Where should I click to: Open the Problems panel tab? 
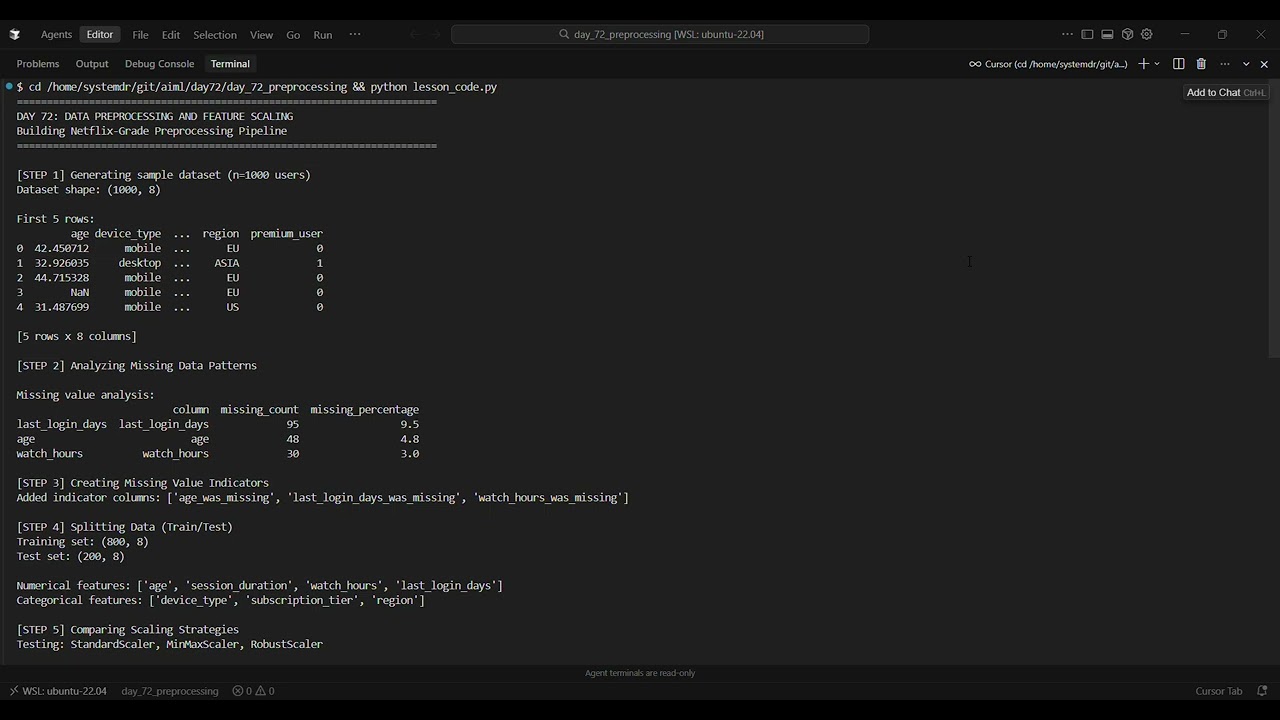[38, 64]
